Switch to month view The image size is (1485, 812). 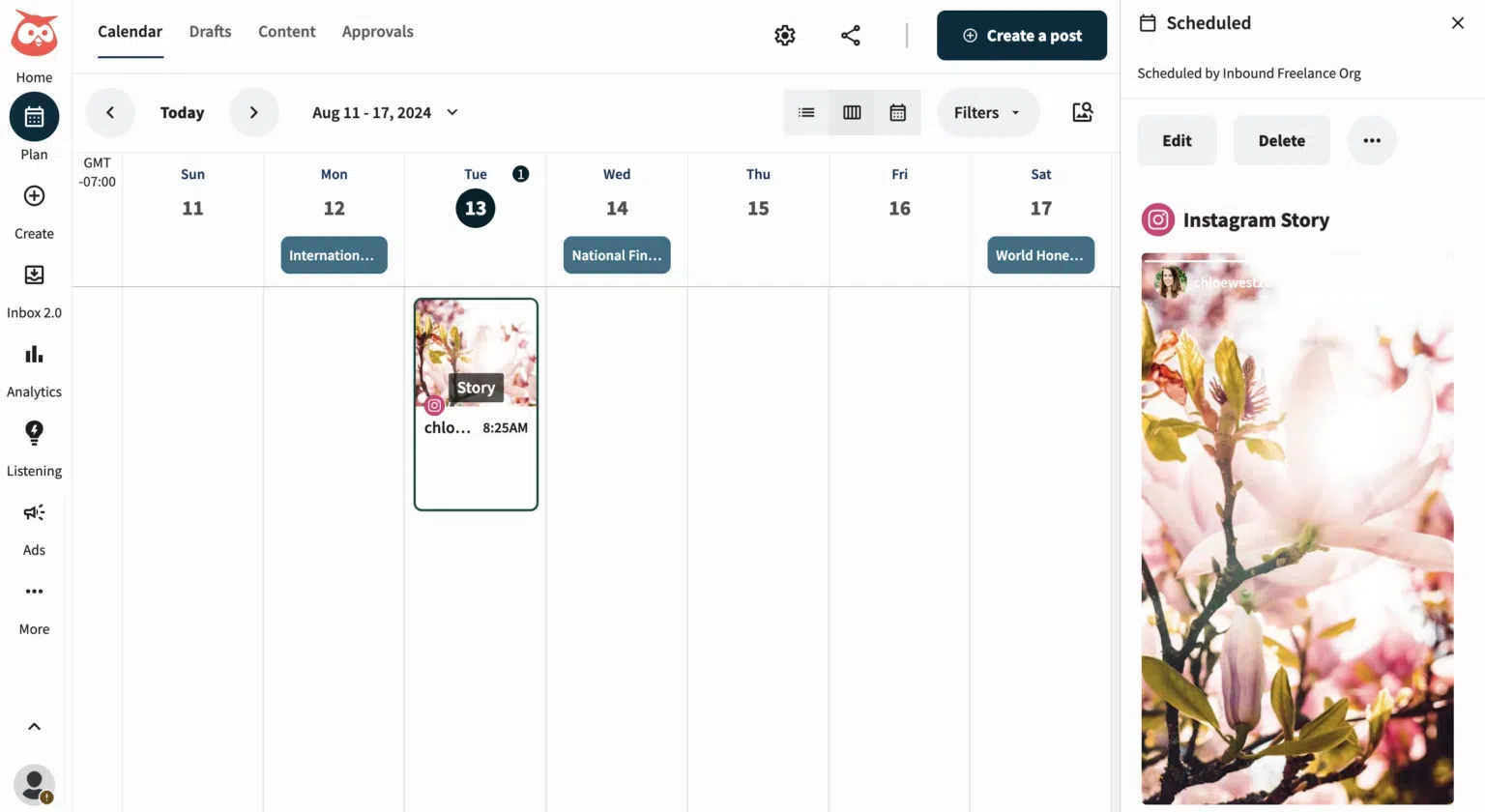click(898, 112)
